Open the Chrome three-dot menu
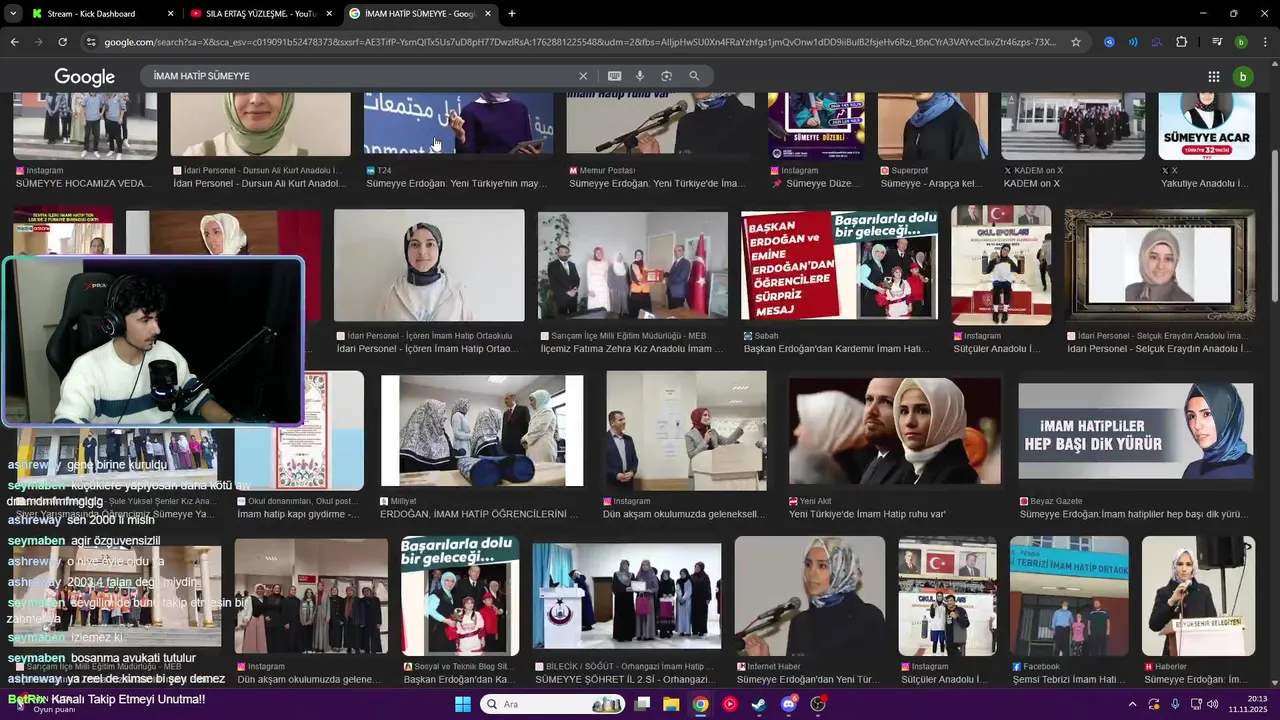The image size is (1280, 720). click(1266, 42)
